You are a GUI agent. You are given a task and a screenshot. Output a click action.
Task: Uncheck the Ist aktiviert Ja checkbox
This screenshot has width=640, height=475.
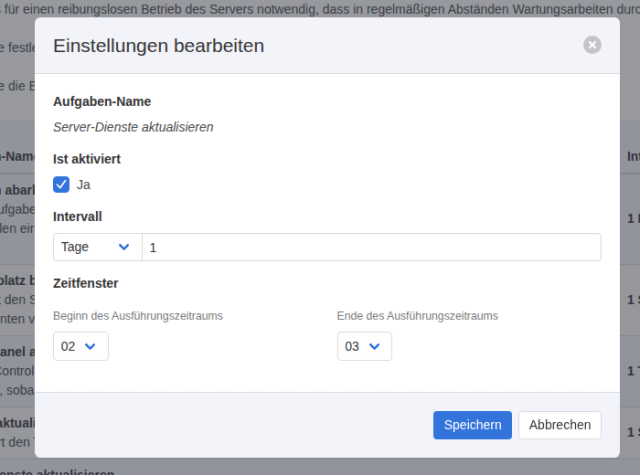click(61, 184)
